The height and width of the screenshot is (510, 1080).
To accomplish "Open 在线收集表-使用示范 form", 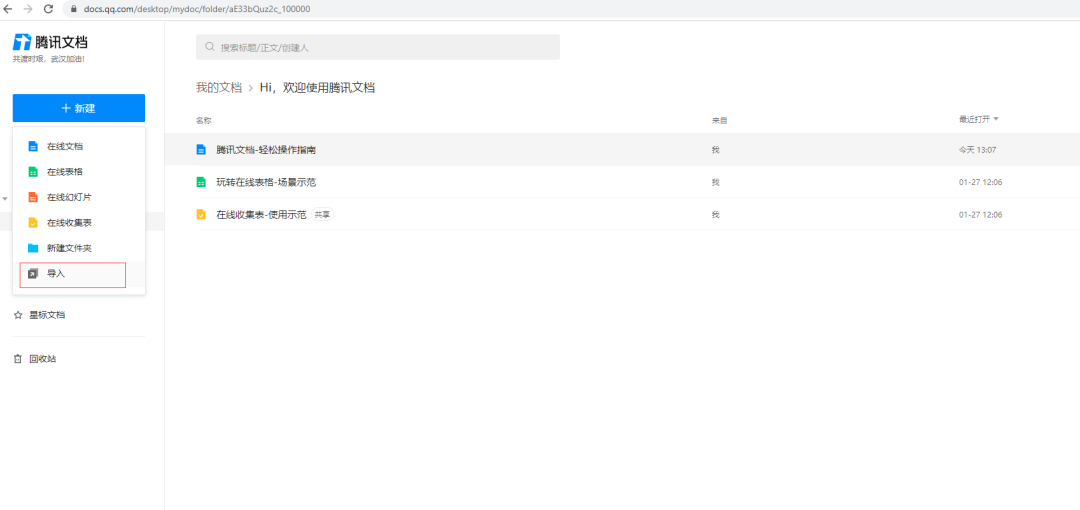I will click(x=261, y=214).
